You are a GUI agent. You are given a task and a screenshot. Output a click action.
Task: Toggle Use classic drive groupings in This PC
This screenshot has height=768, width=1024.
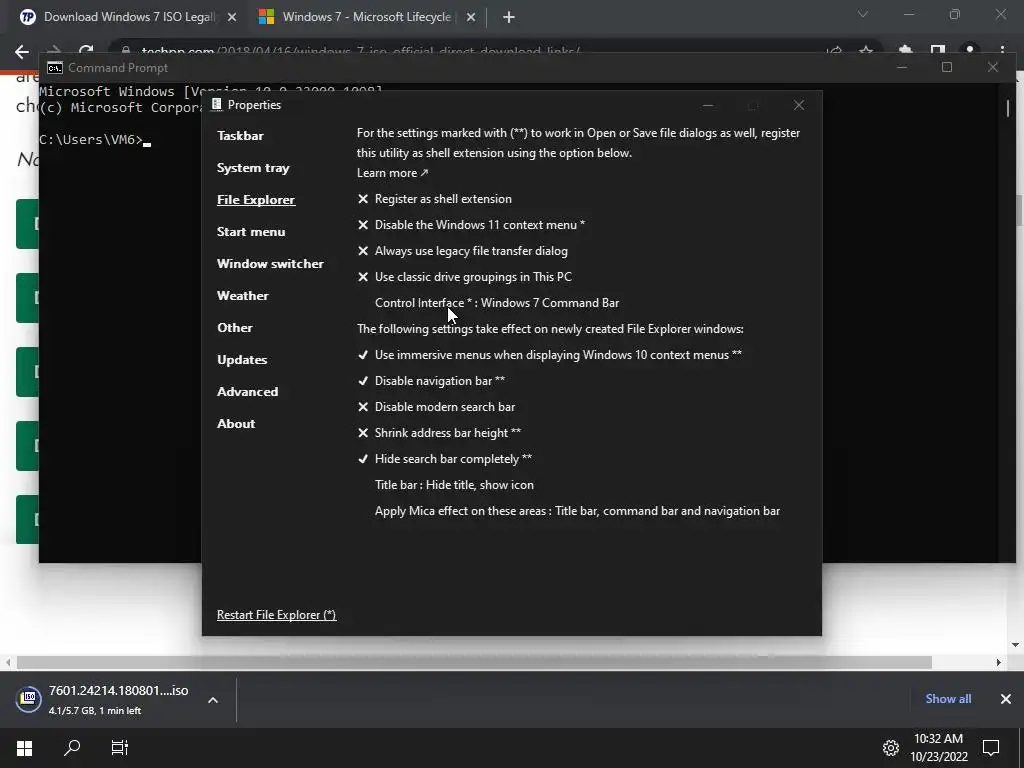point(464,277)
